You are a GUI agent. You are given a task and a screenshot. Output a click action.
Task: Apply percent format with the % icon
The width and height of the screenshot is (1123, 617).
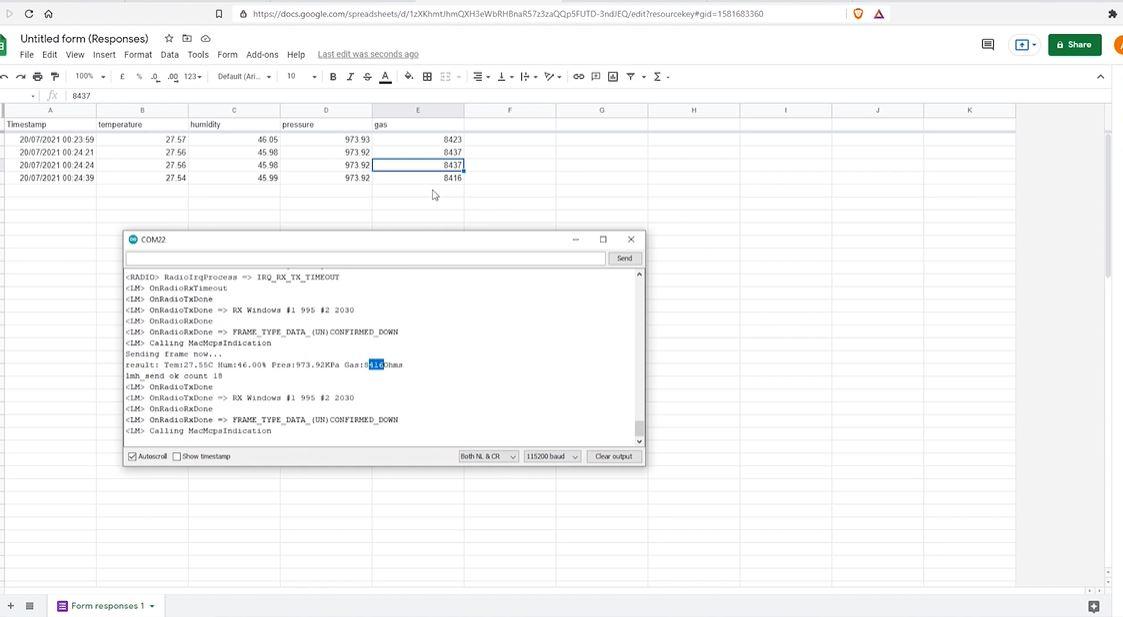[x=139, y=77]
